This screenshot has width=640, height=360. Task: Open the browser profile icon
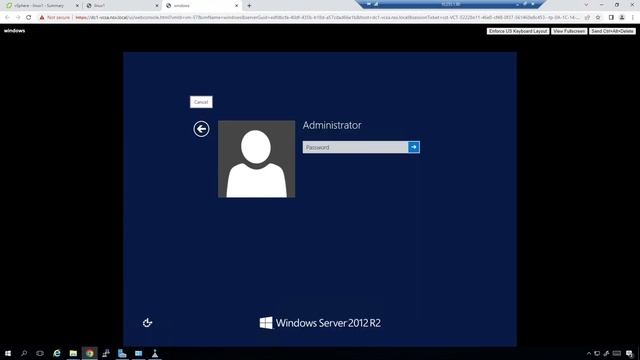(622, 18)
